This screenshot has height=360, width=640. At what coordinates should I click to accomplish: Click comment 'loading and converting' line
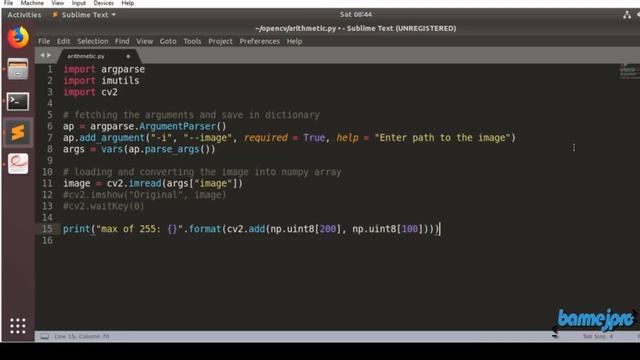pyautogui.click(x=202, y=172)
